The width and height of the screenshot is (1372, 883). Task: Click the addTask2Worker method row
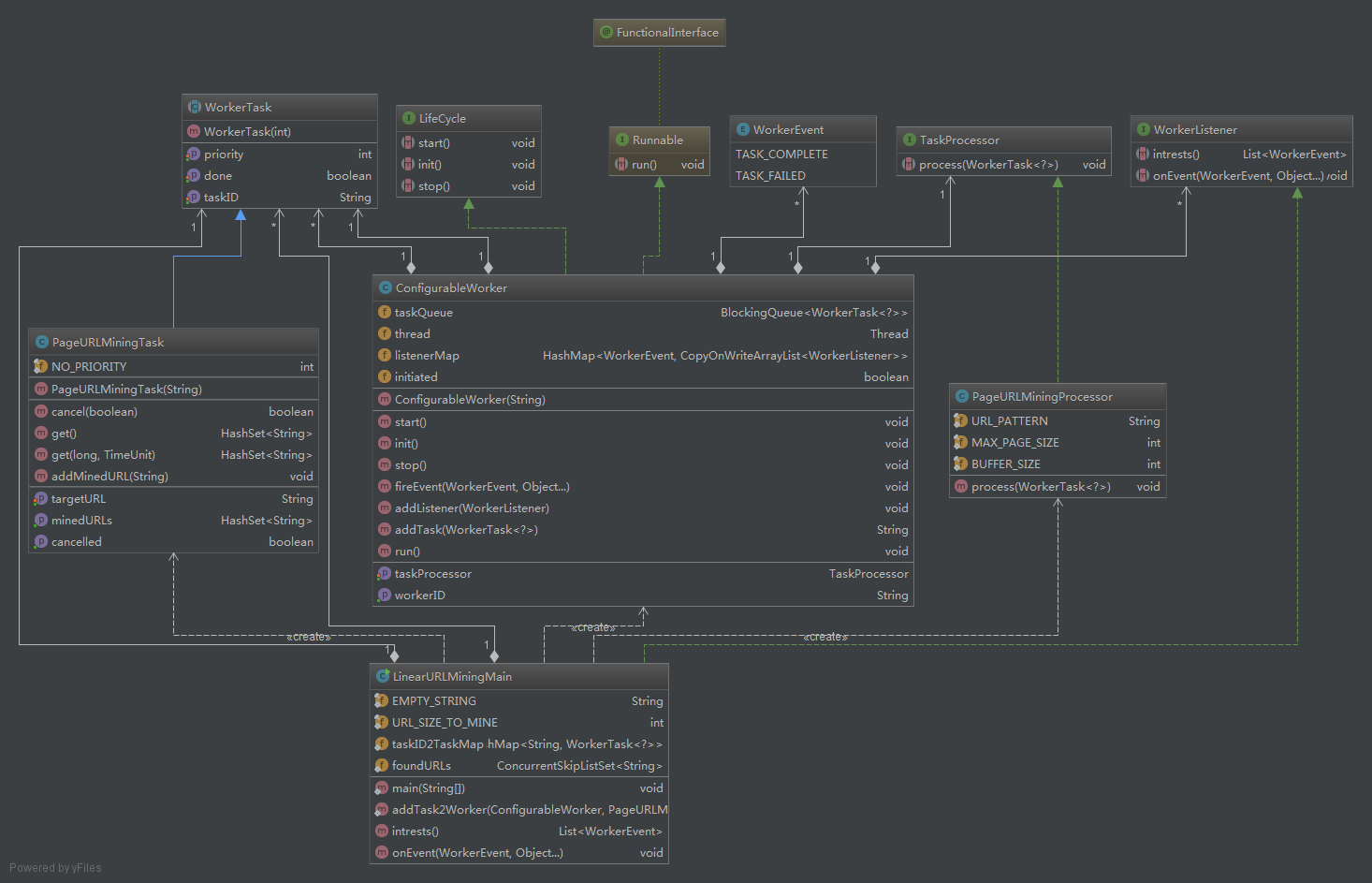tap(519, 809)
